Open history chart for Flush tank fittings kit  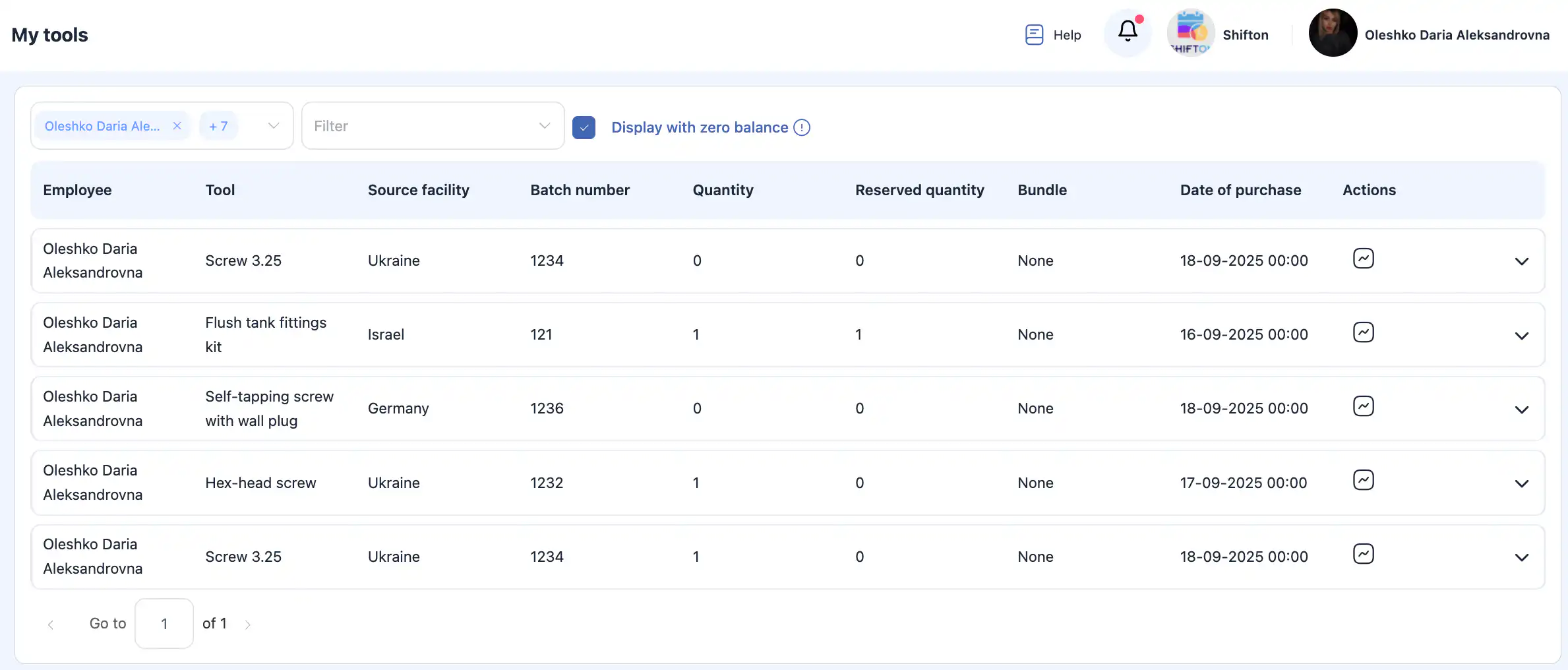pyautogui.click(x=1363, y=332)
